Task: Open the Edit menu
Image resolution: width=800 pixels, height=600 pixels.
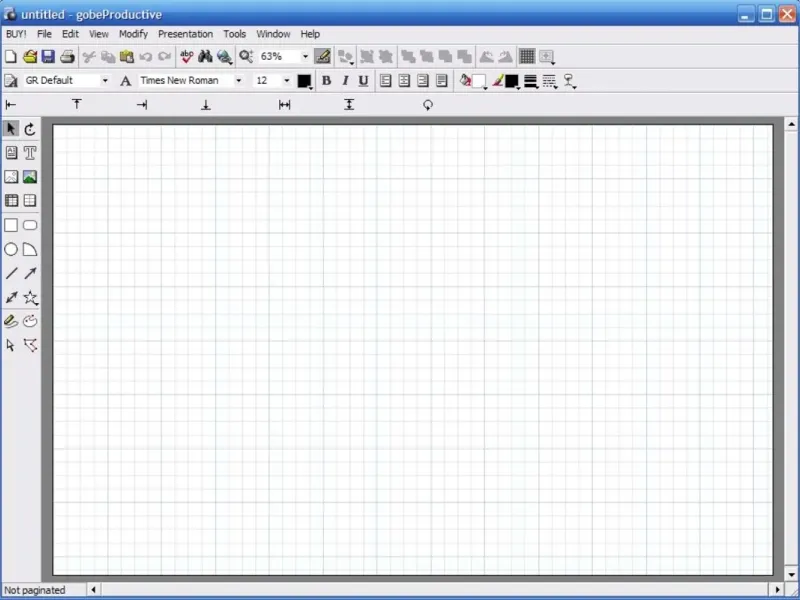Action: point(70,34)
